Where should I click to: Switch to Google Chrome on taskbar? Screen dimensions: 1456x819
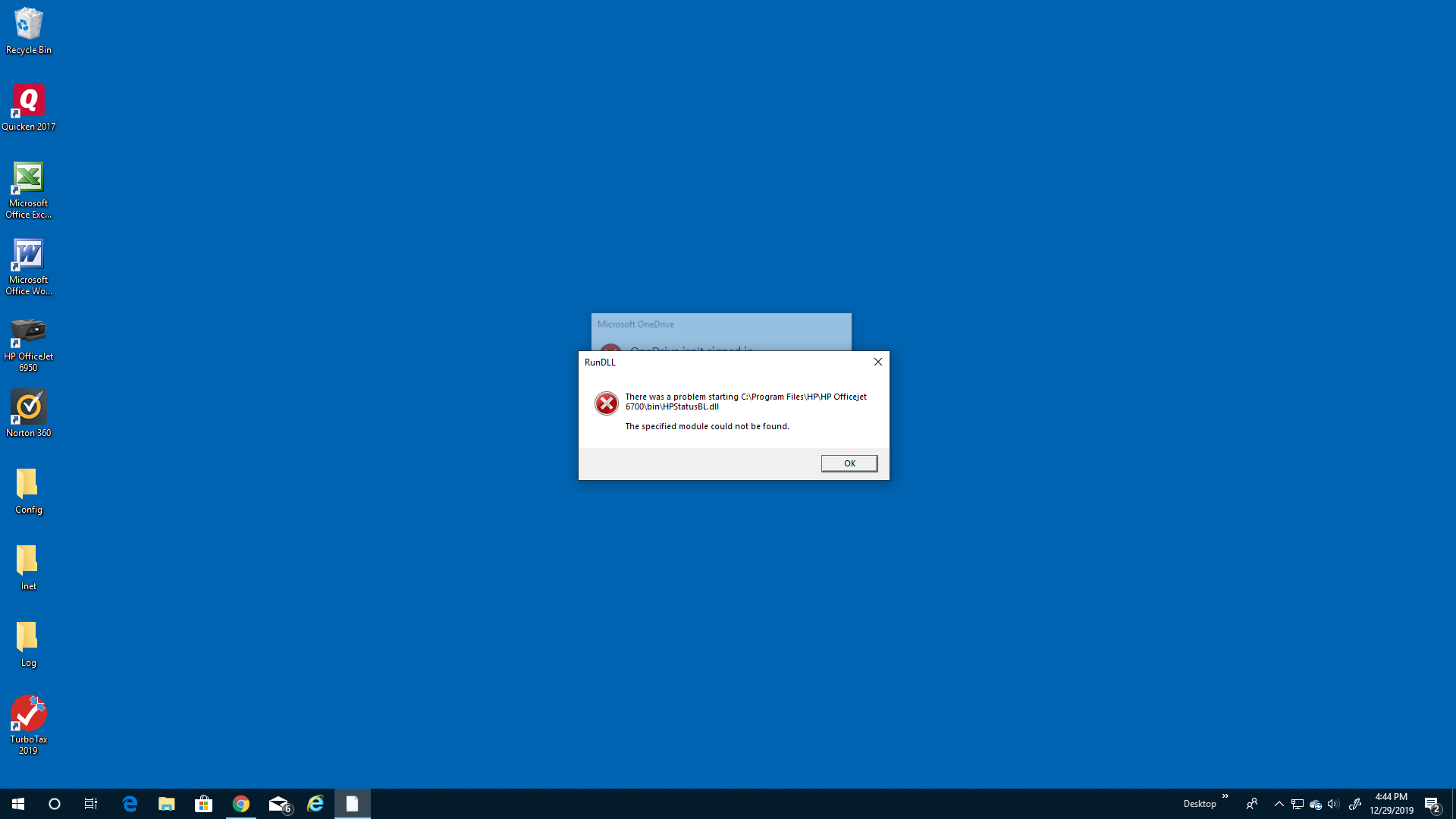point(241,804)
